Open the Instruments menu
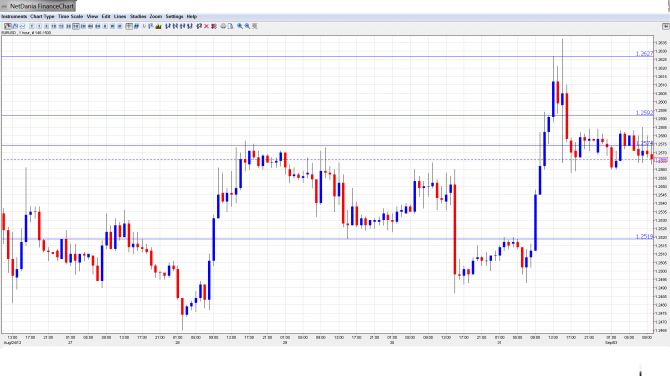Screen dimensions: 670x376 click(x=14, y=17)
